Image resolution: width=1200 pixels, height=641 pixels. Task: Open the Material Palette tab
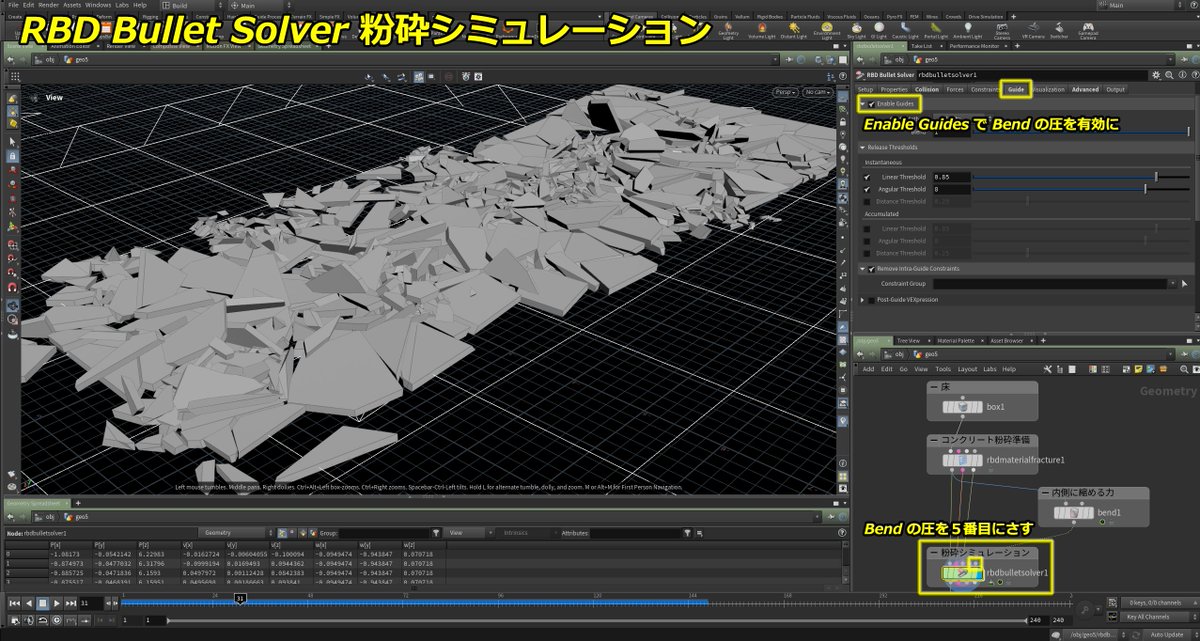click(x=956, y=341)
